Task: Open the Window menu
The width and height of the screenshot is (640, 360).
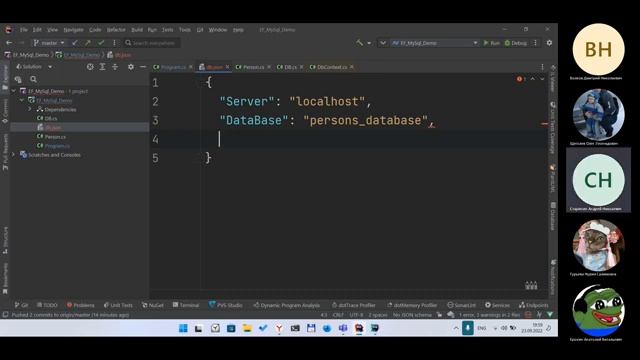Action: [x=218, y=30]
